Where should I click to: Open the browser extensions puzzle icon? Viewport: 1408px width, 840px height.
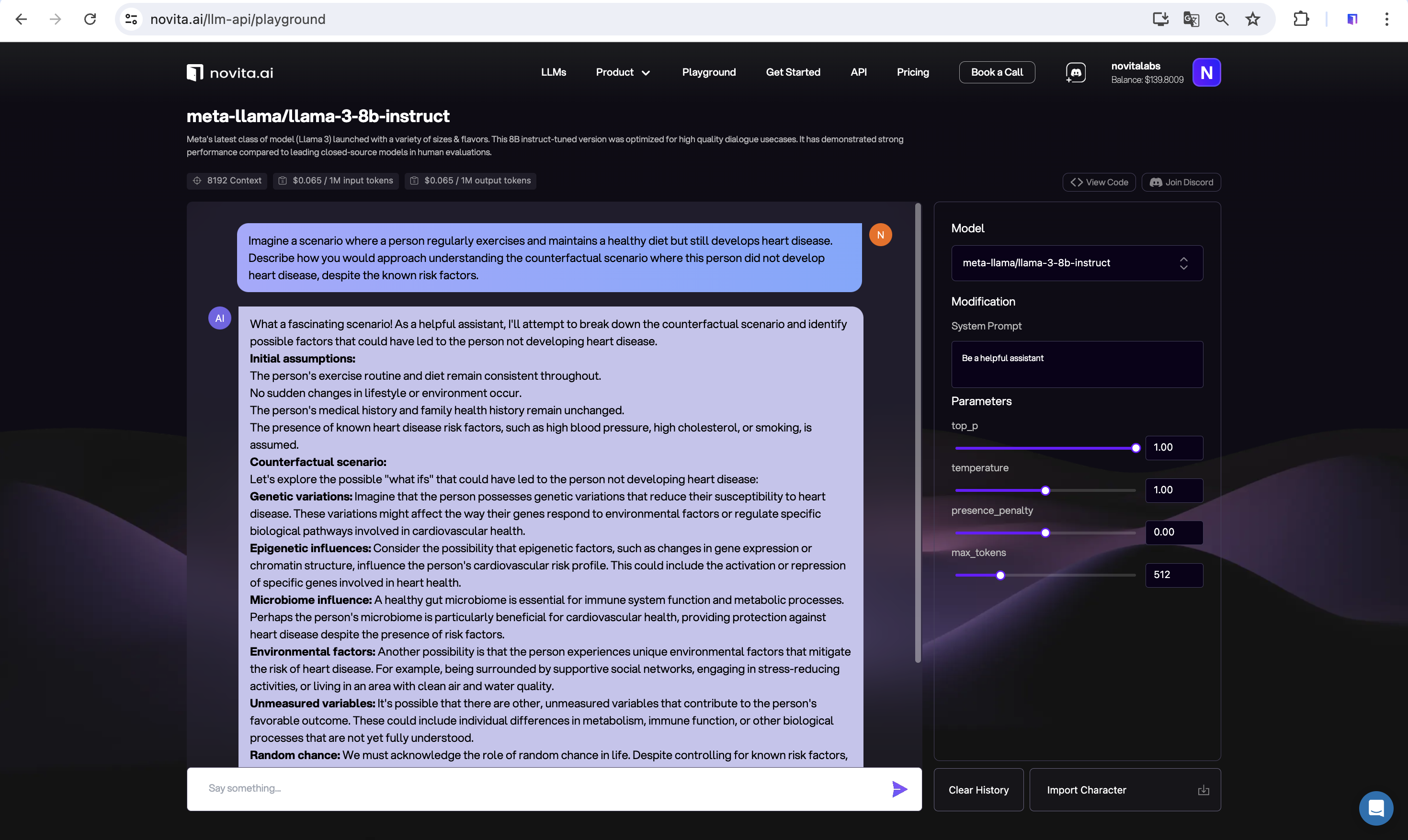(x=1300, y=19)
